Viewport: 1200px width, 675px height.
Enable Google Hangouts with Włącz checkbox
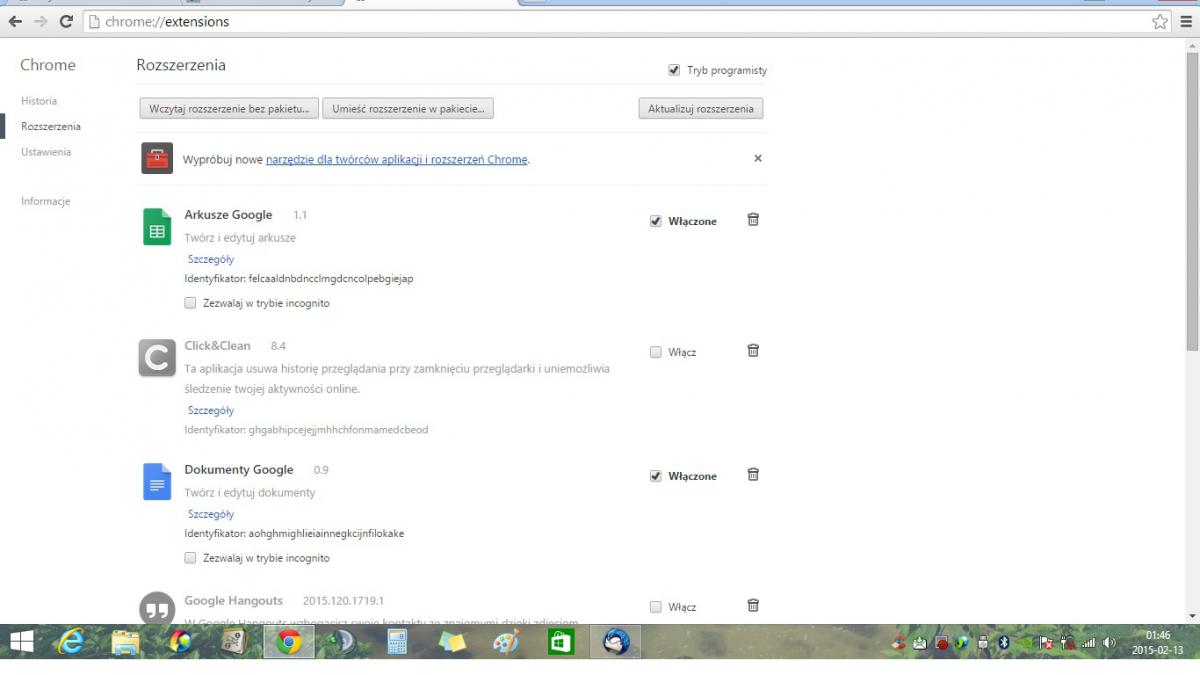click(x=656, y=607)
